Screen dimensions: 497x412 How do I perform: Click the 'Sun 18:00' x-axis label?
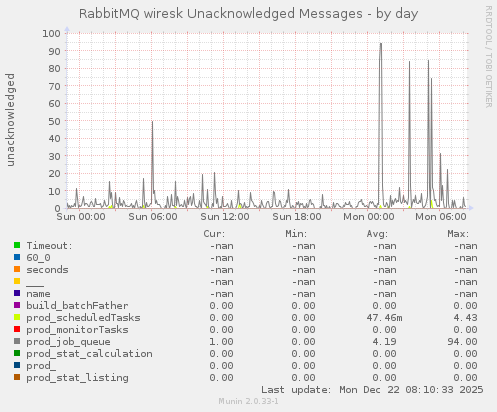click(x=297, y=217)
